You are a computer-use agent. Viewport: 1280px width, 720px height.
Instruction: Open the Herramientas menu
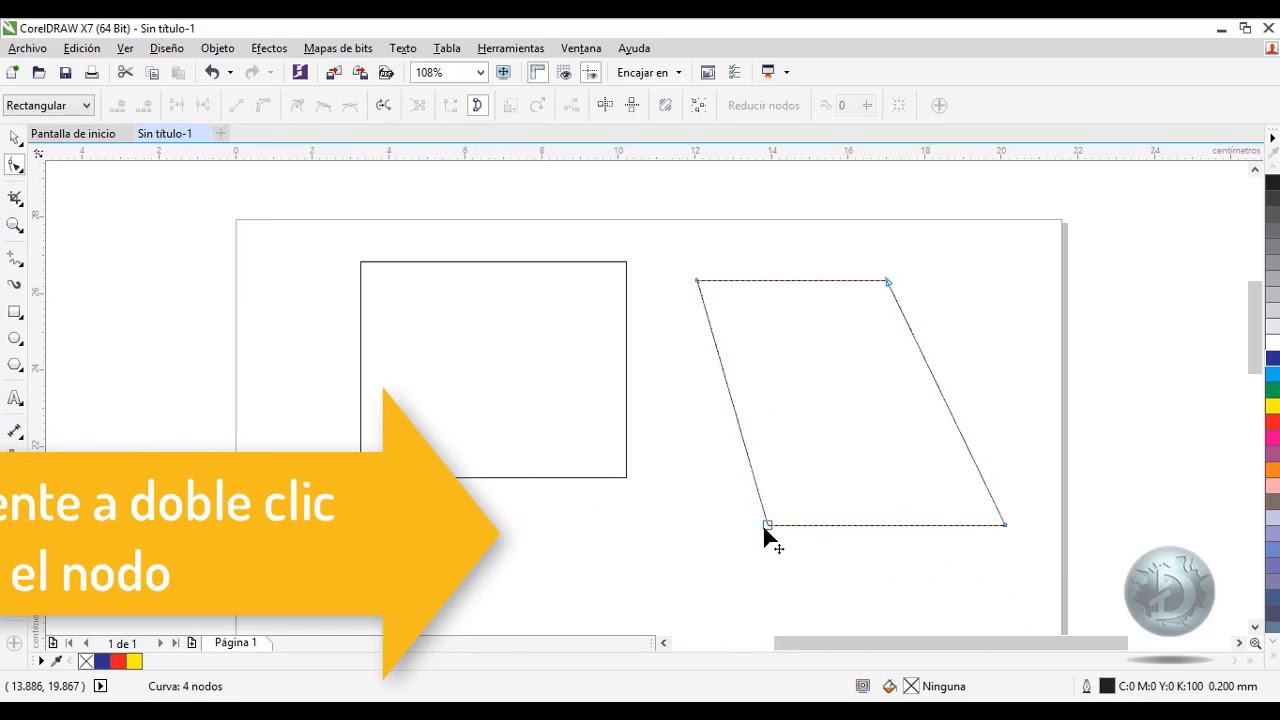(511, 48)
